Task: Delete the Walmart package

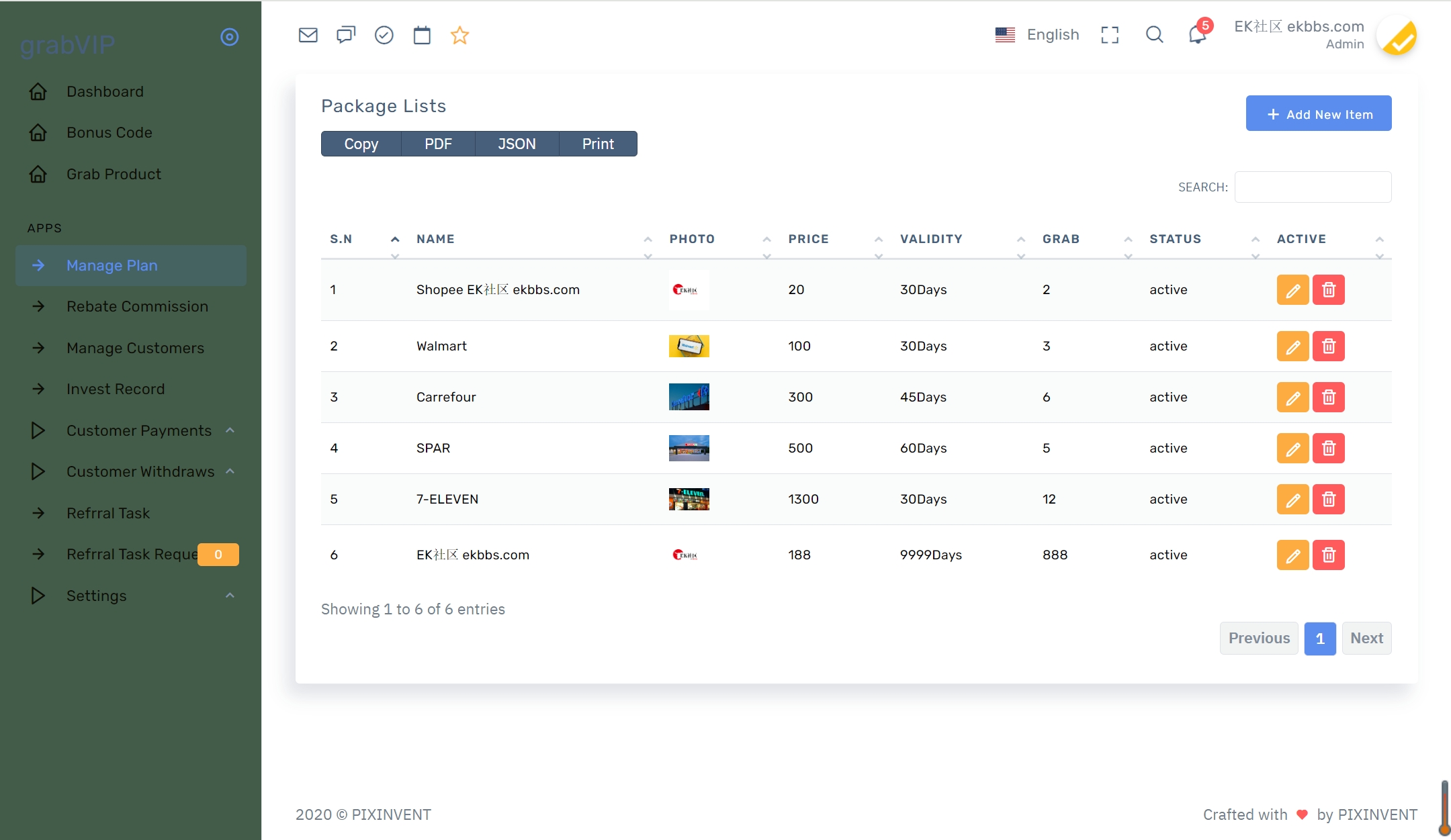Action: pos(1329,346)
